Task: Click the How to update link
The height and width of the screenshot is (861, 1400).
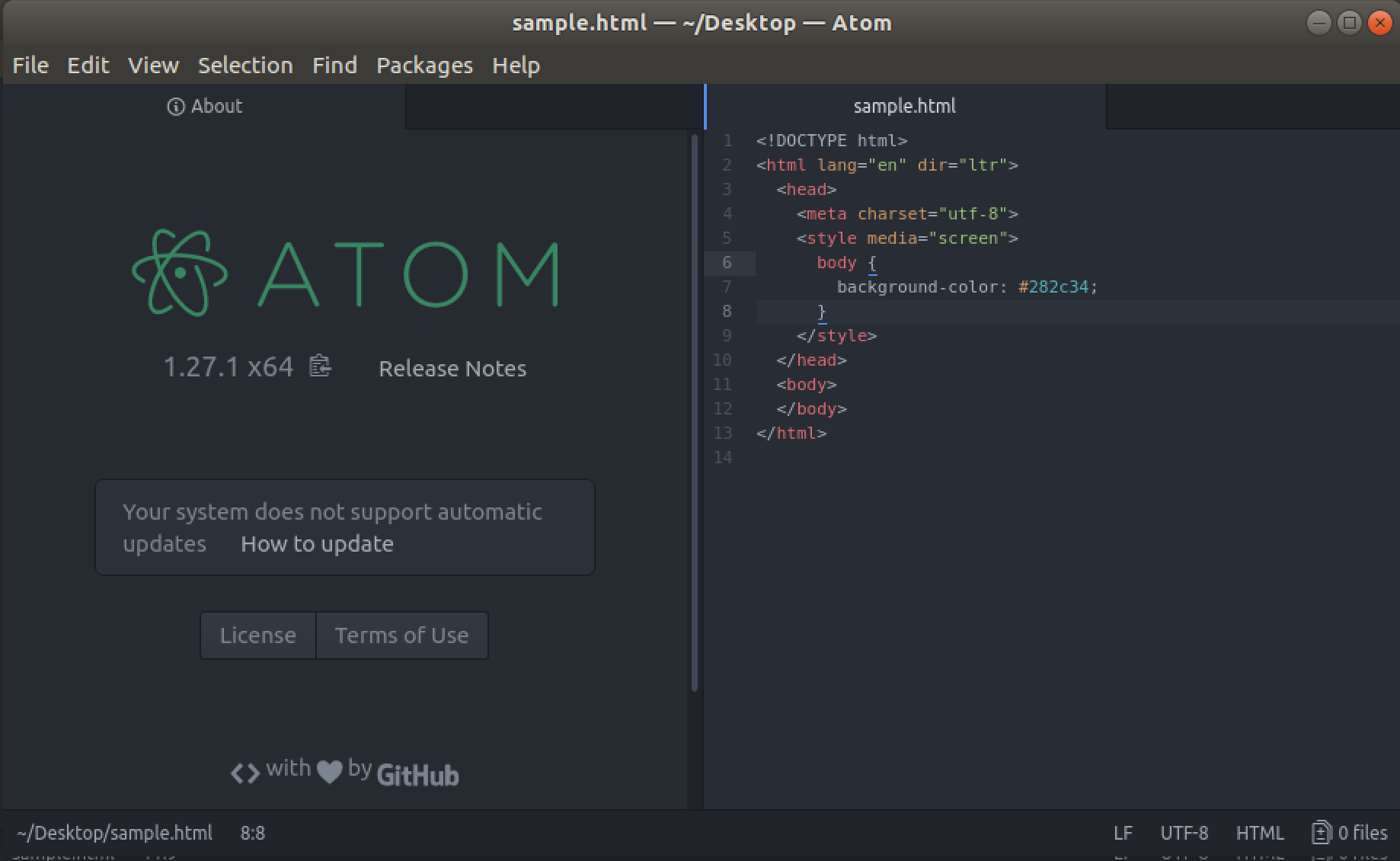Action: (317, 543)
